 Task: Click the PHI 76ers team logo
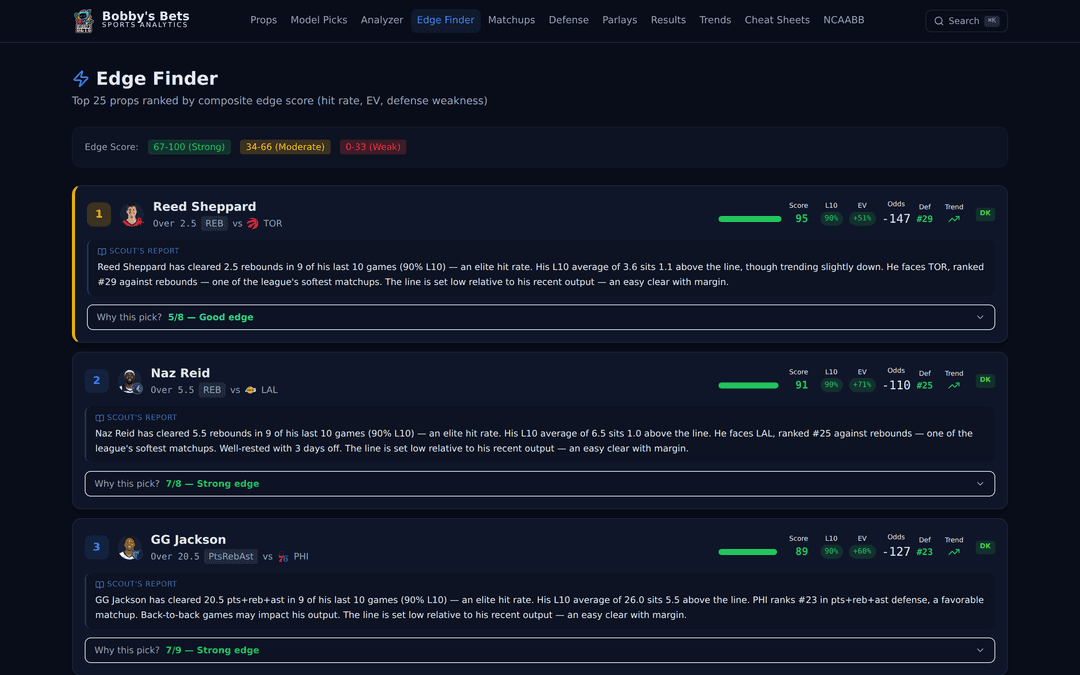pos(283,557)
